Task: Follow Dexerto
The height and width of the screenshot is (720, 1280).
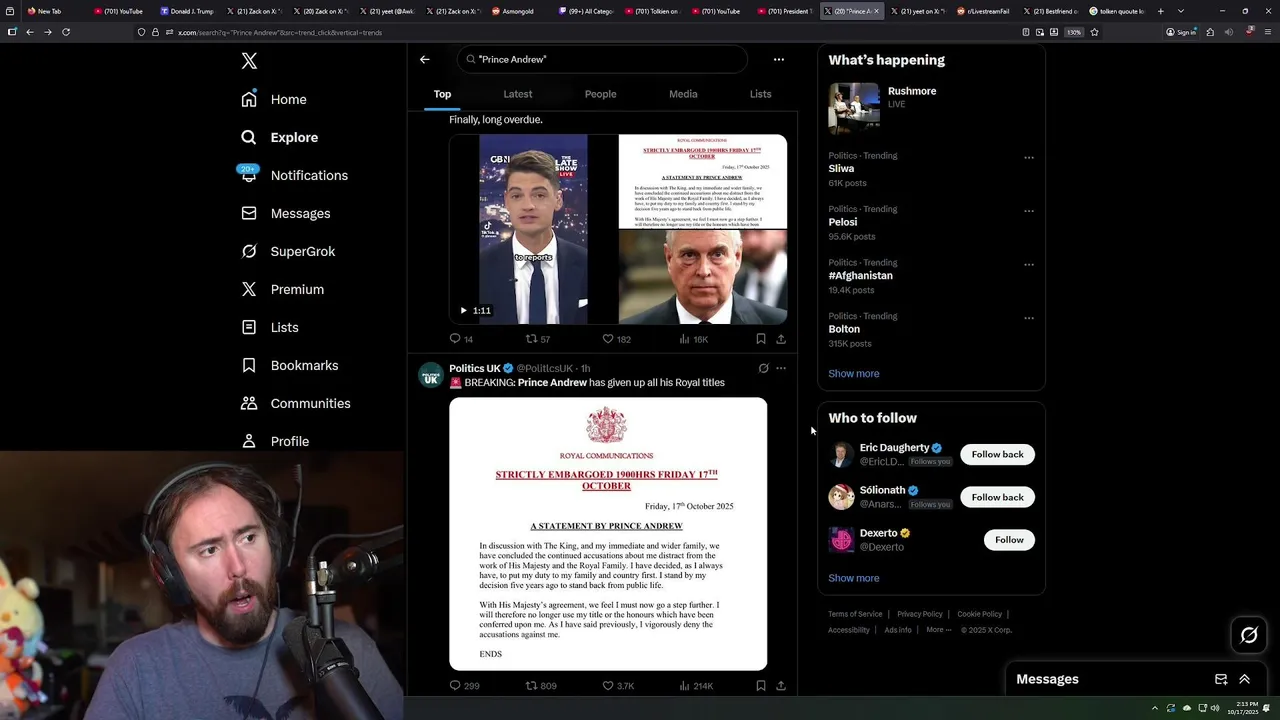Action: click(1009, 540)
